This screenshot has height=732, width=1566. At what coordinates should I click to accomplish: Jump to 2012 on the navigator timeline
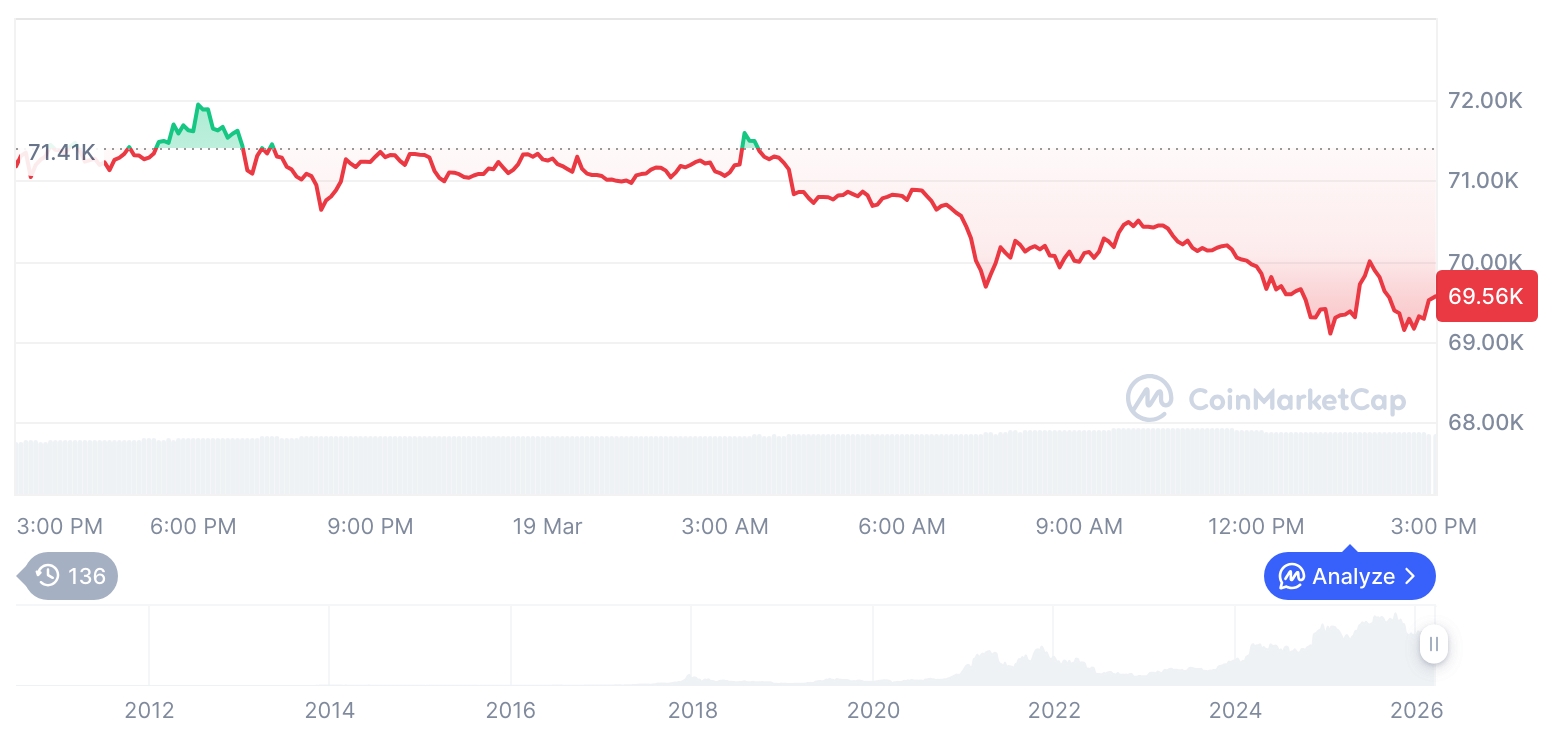tap(149, 711)
